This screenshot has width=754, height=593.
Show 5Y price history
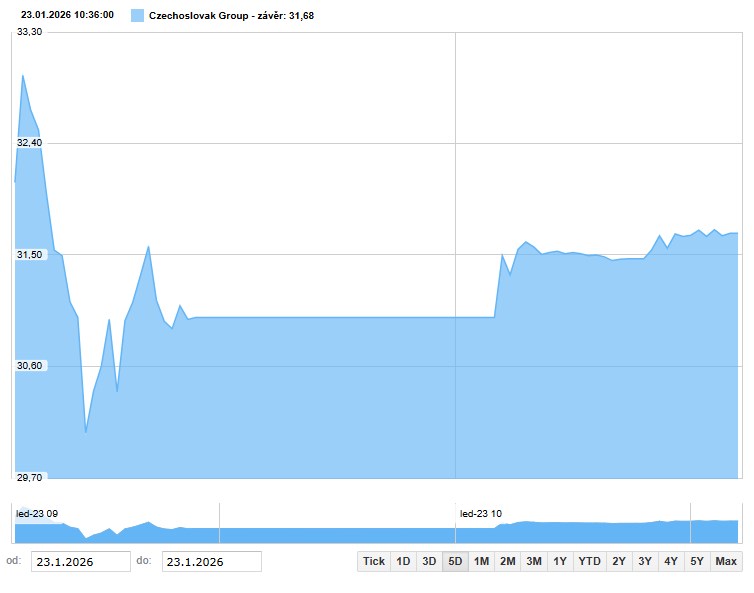[697, 561]
